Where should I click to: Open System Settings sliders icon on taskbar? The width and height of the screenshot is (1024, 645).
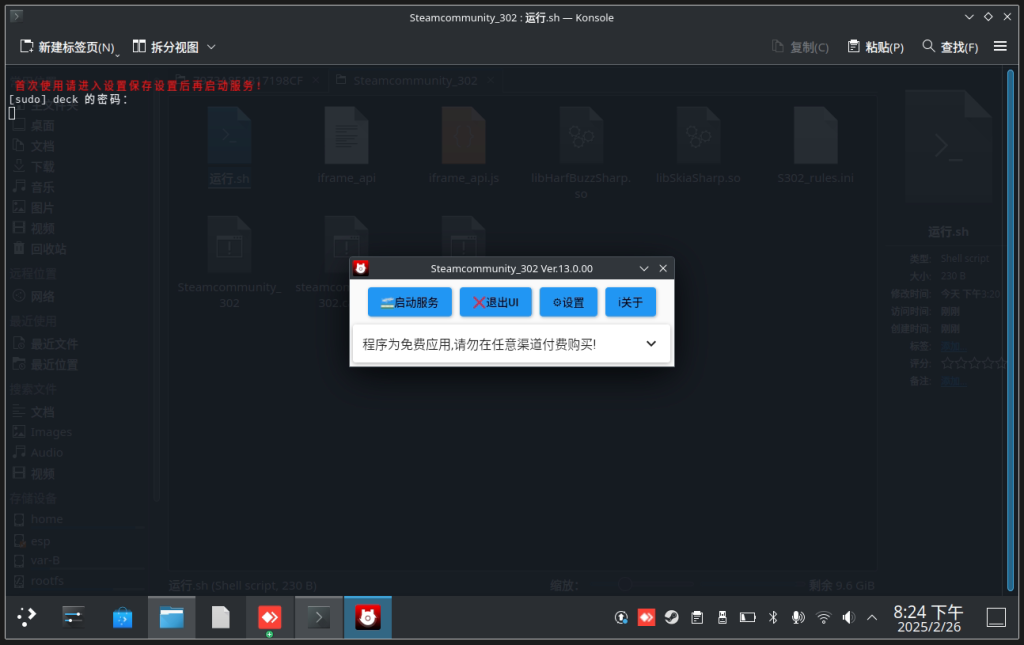(x=73, y=617)
